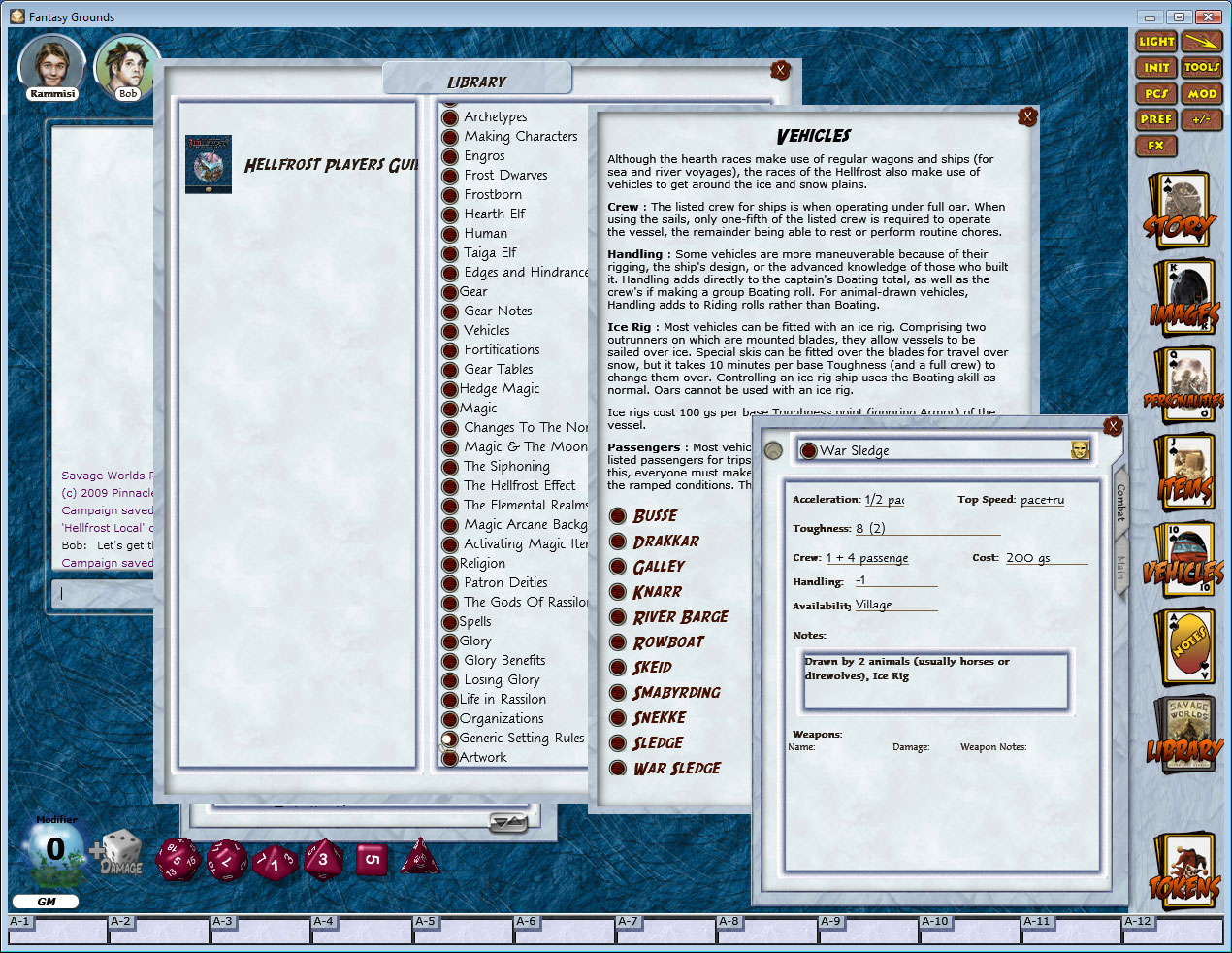This screenshot has width=1232, height=953.
Task: Expand the Spells section in the library index
Action: pos(448,621)
